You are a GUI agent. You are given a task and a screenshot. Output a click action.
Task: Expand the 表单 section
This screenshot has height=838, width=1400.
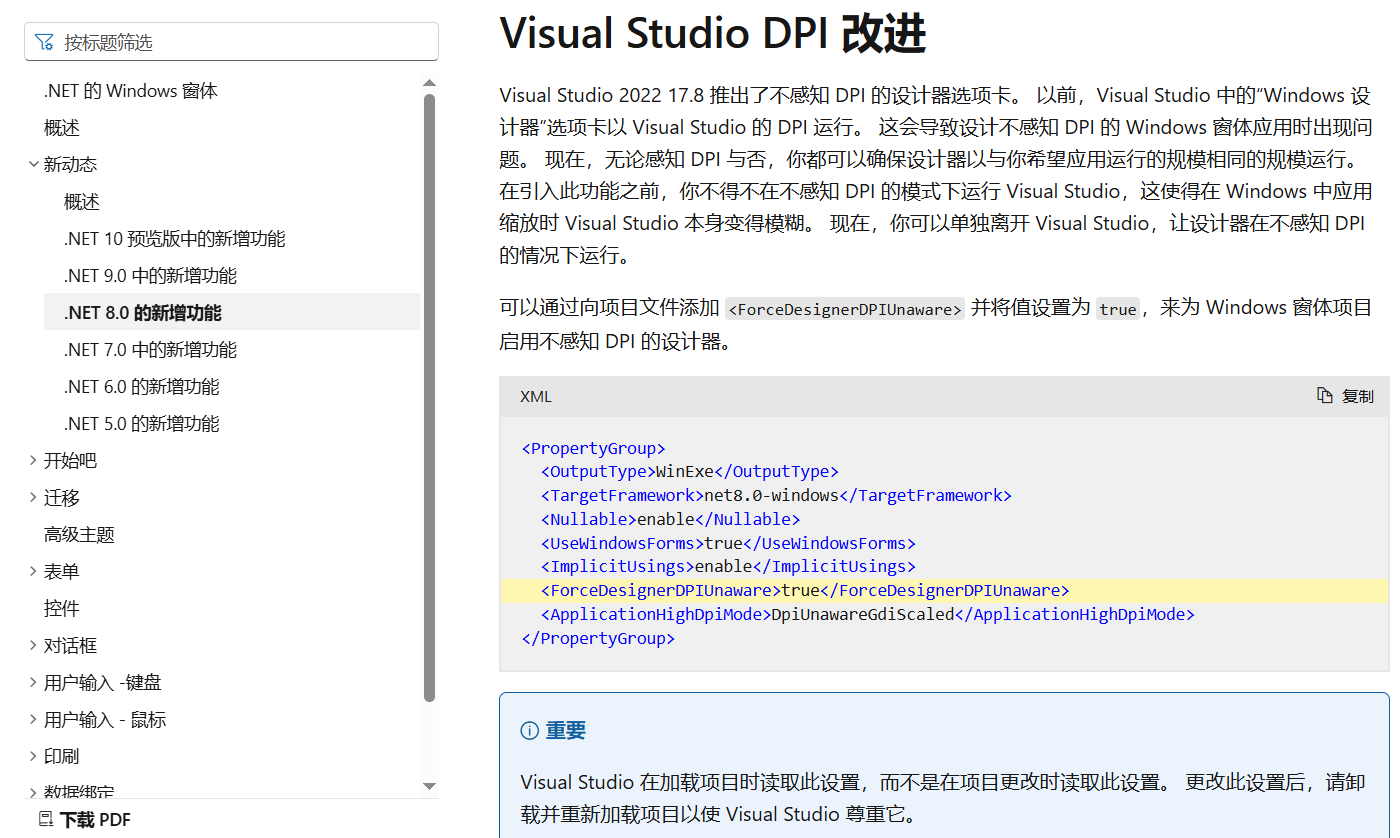point(34,571)
